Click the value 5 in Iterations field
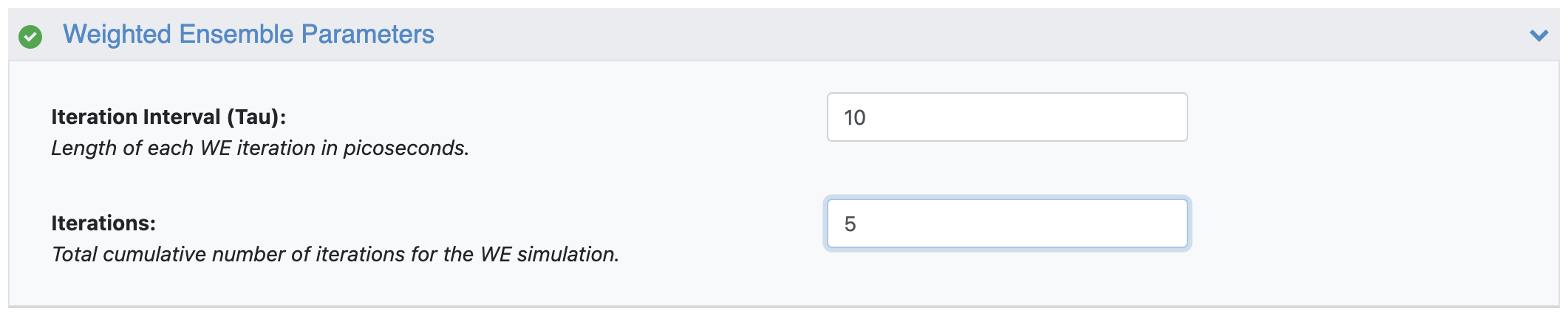 [851, 224]
